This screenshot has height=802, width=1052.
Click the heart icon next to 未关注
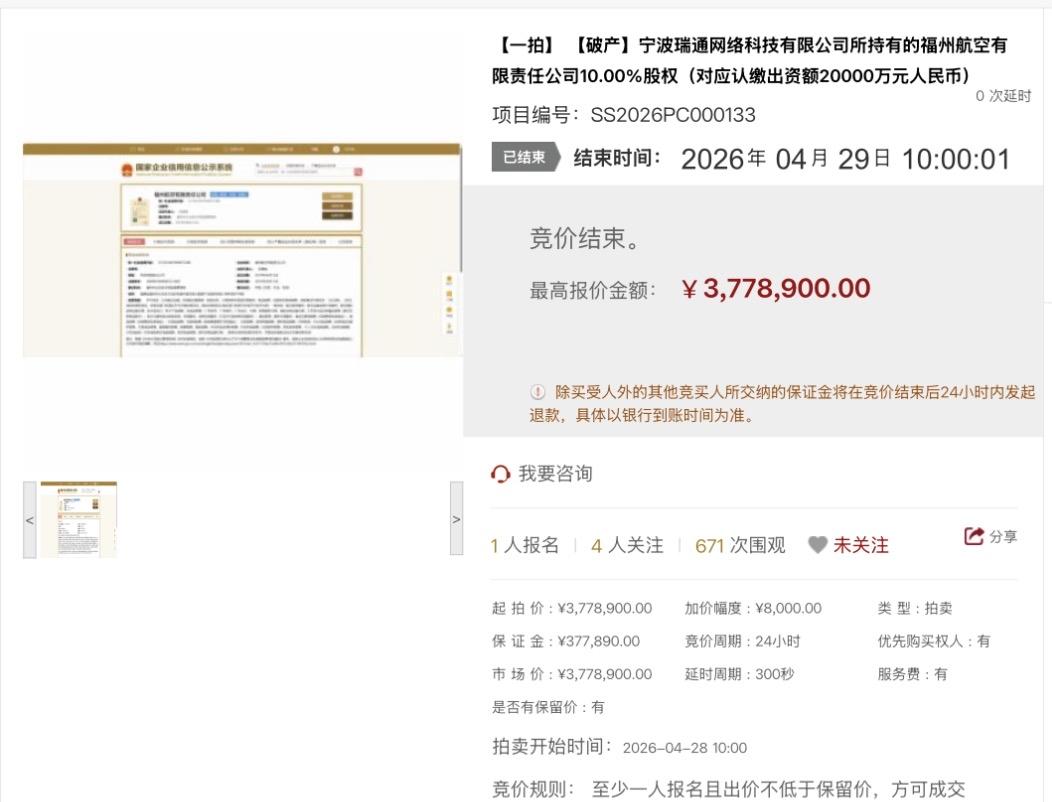tap(817, 545)
